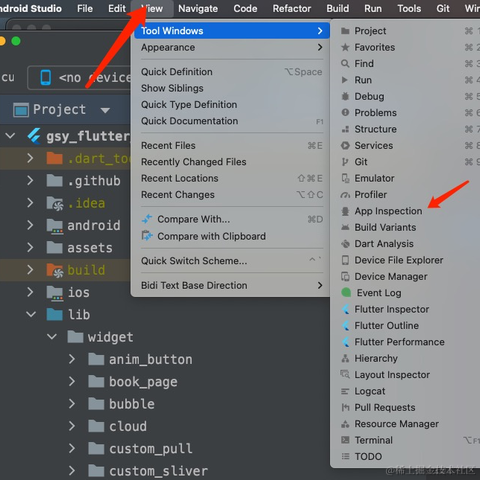Click the Resource Manager icon
The height and width of the screenshot is (480, 480).
tap(345, 424)
